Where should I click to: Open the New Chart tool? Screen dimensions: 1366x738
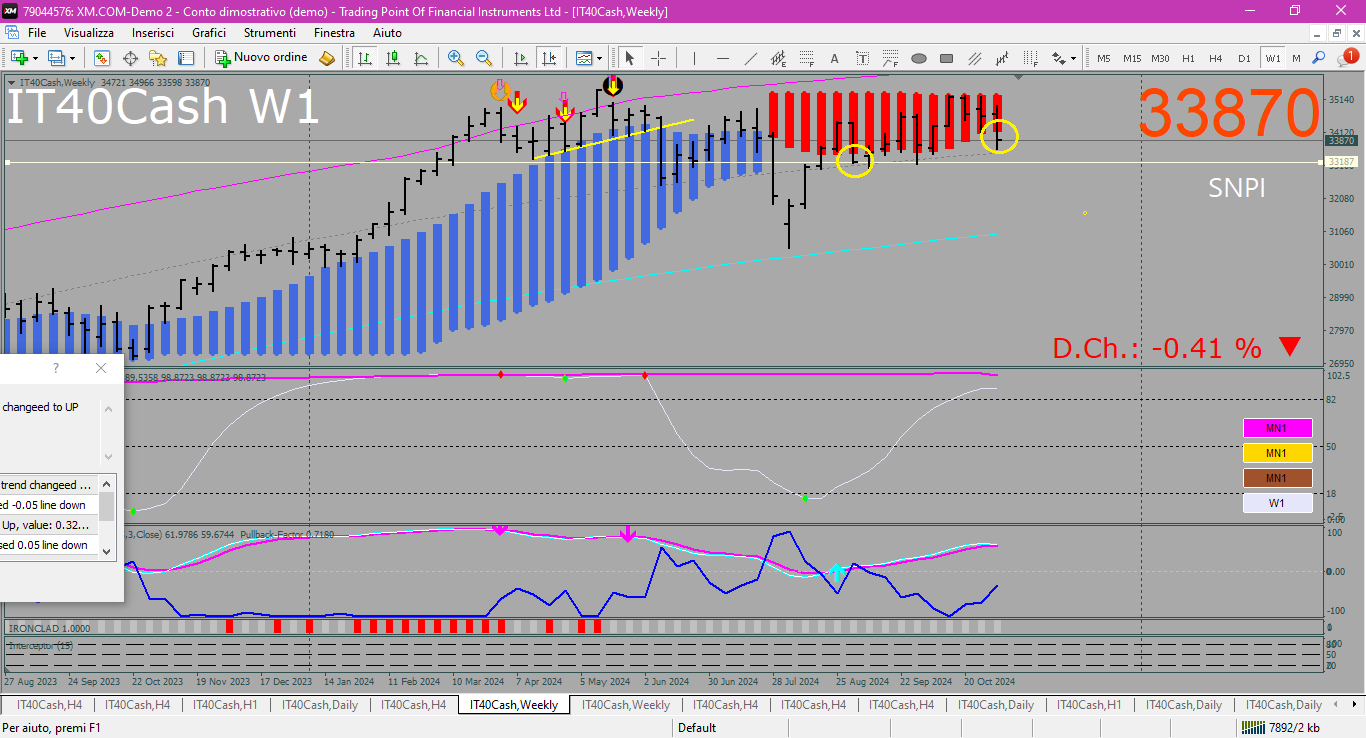coord(20,58)
